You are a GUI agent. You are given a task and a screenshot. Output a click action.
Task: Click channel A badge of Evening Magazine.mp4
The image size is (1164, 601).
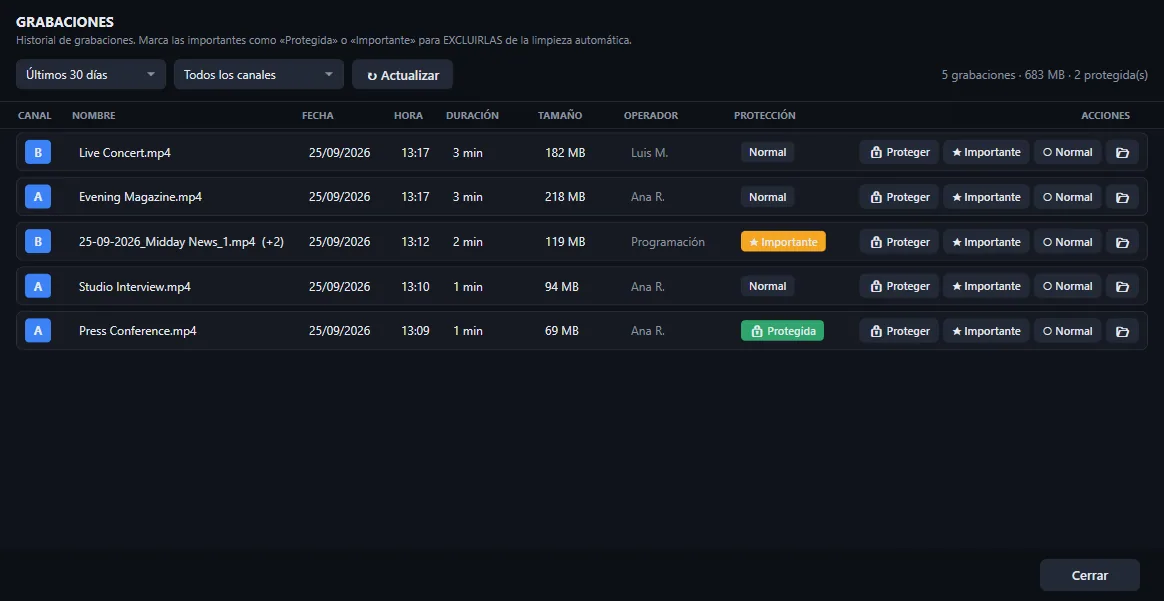pos(38,197)
